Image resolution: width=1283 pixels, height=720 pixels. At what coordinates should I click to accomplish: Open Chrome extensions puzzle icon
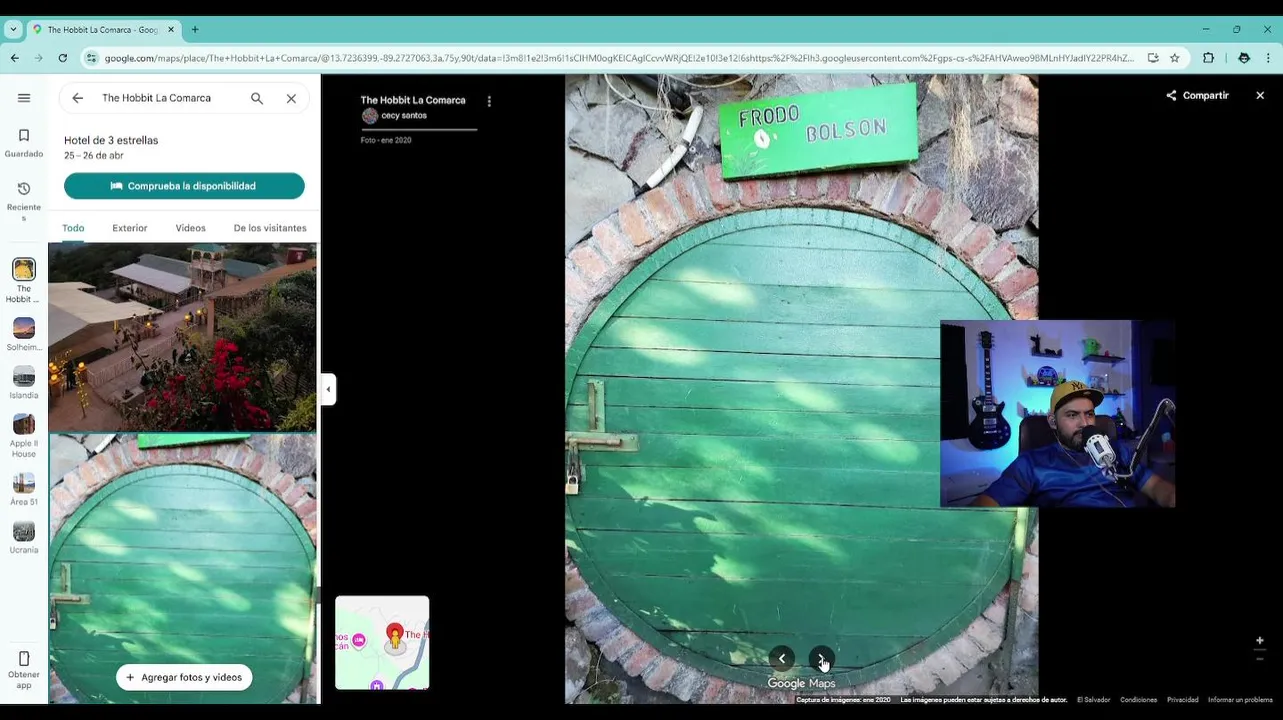(1208, 58)
